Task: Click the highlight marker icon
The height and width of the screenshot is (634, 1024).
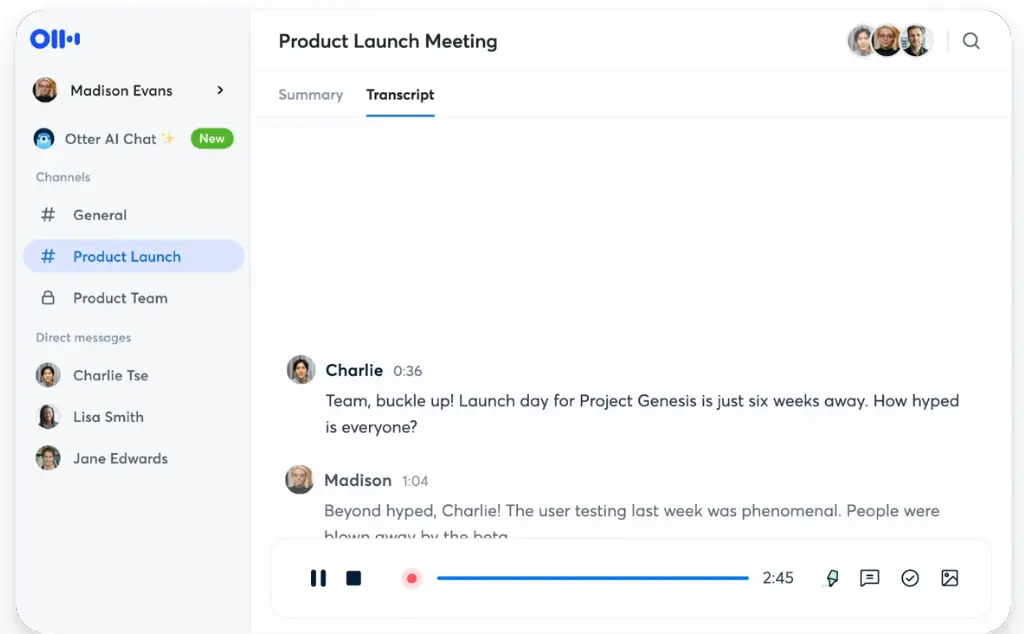Action: pyautogui.click(x=831, y=578)
